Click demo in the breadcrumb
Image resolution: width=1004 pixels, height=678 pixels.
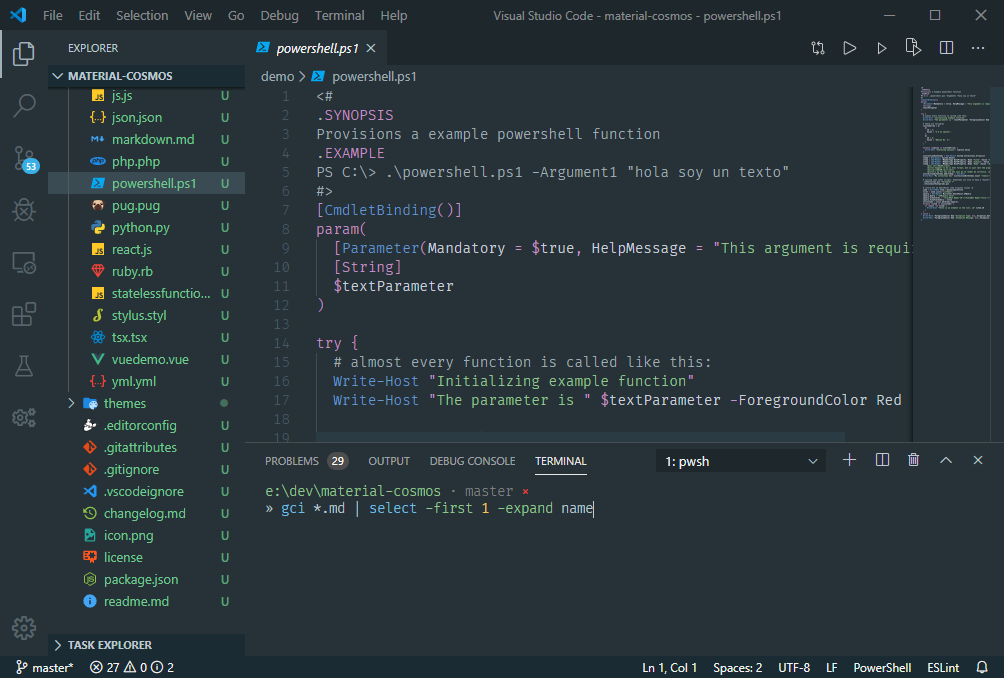tap(277, 76)
